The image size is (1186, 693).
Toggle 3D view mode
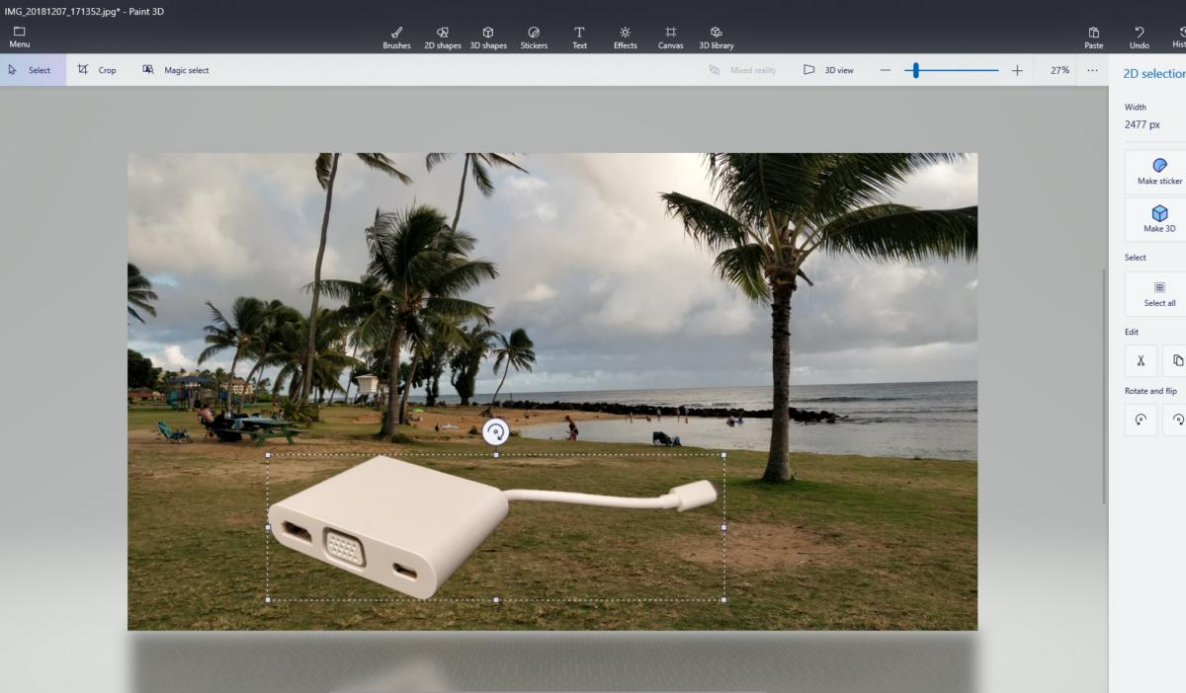coord(829,70)
